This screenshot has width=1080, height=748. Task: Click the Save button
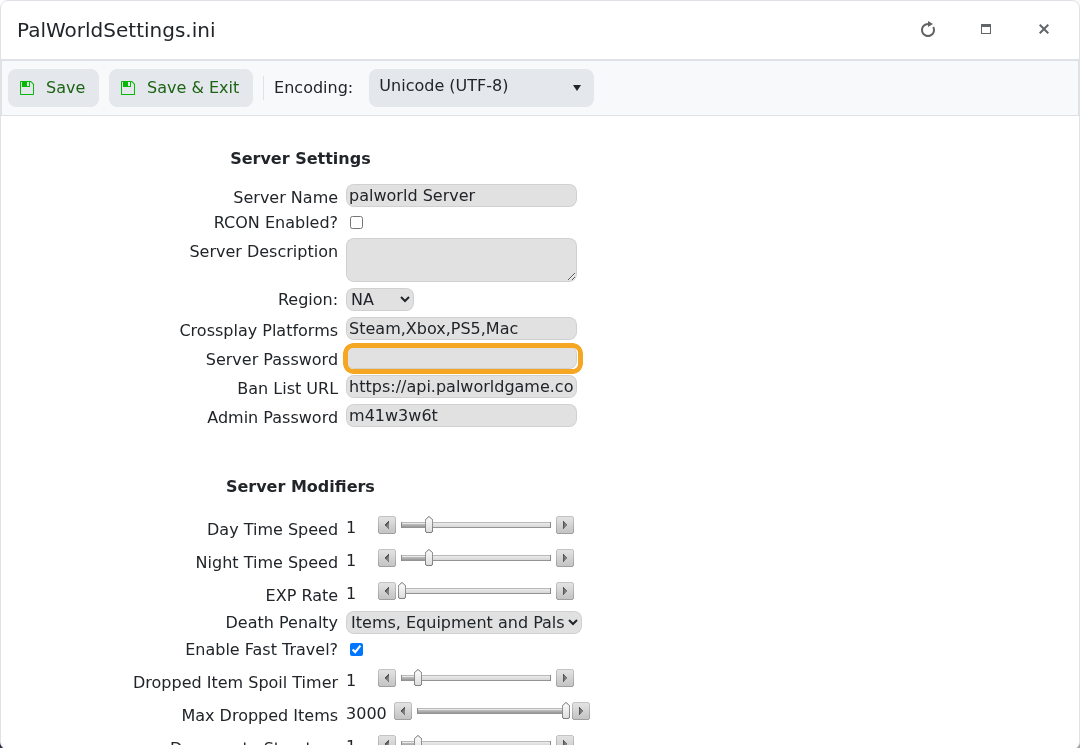54,88
